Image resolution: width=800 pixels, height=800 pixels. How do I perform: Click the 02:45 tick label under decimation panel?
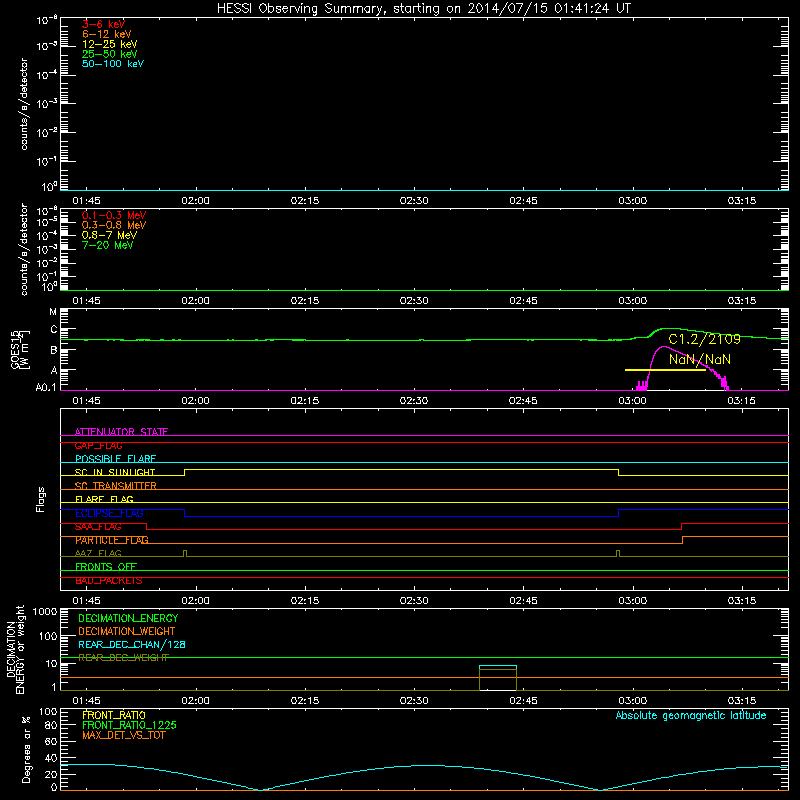pyautogui.click(x=523, y=701)
